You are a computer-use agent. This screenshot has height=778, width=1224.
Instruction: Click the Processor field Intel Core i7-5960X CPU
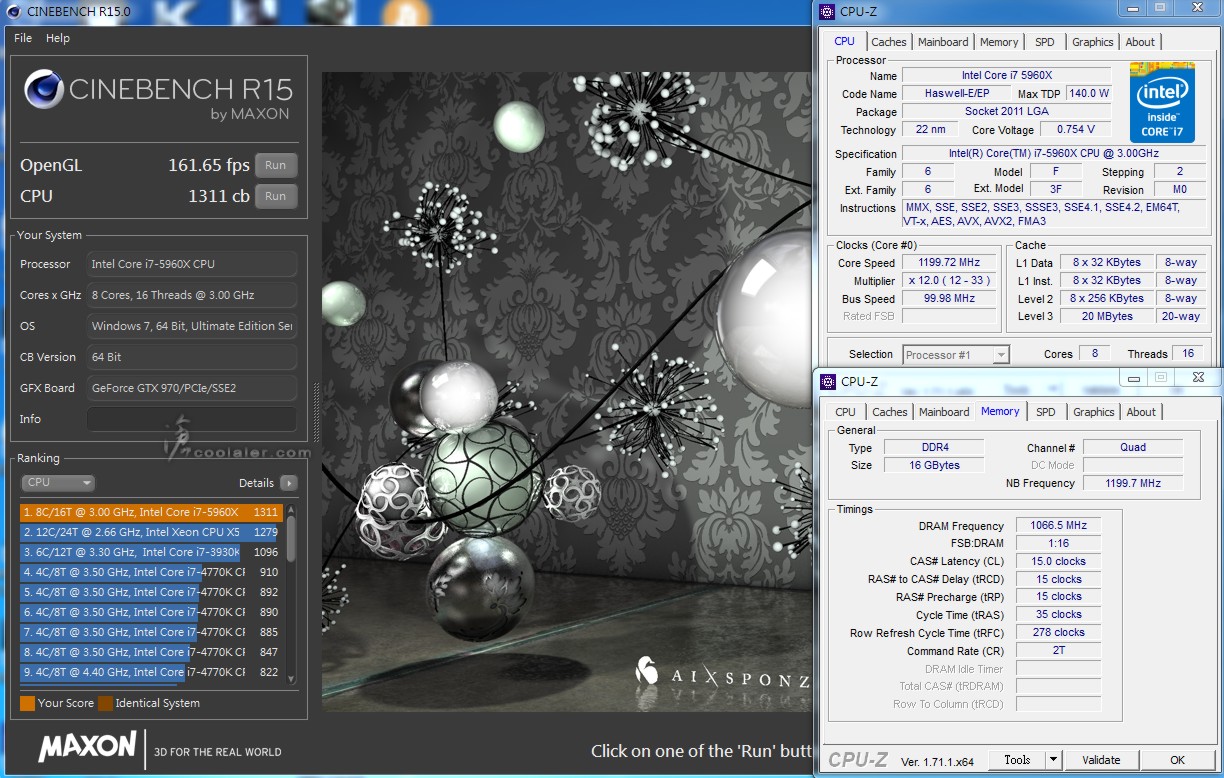192,264
